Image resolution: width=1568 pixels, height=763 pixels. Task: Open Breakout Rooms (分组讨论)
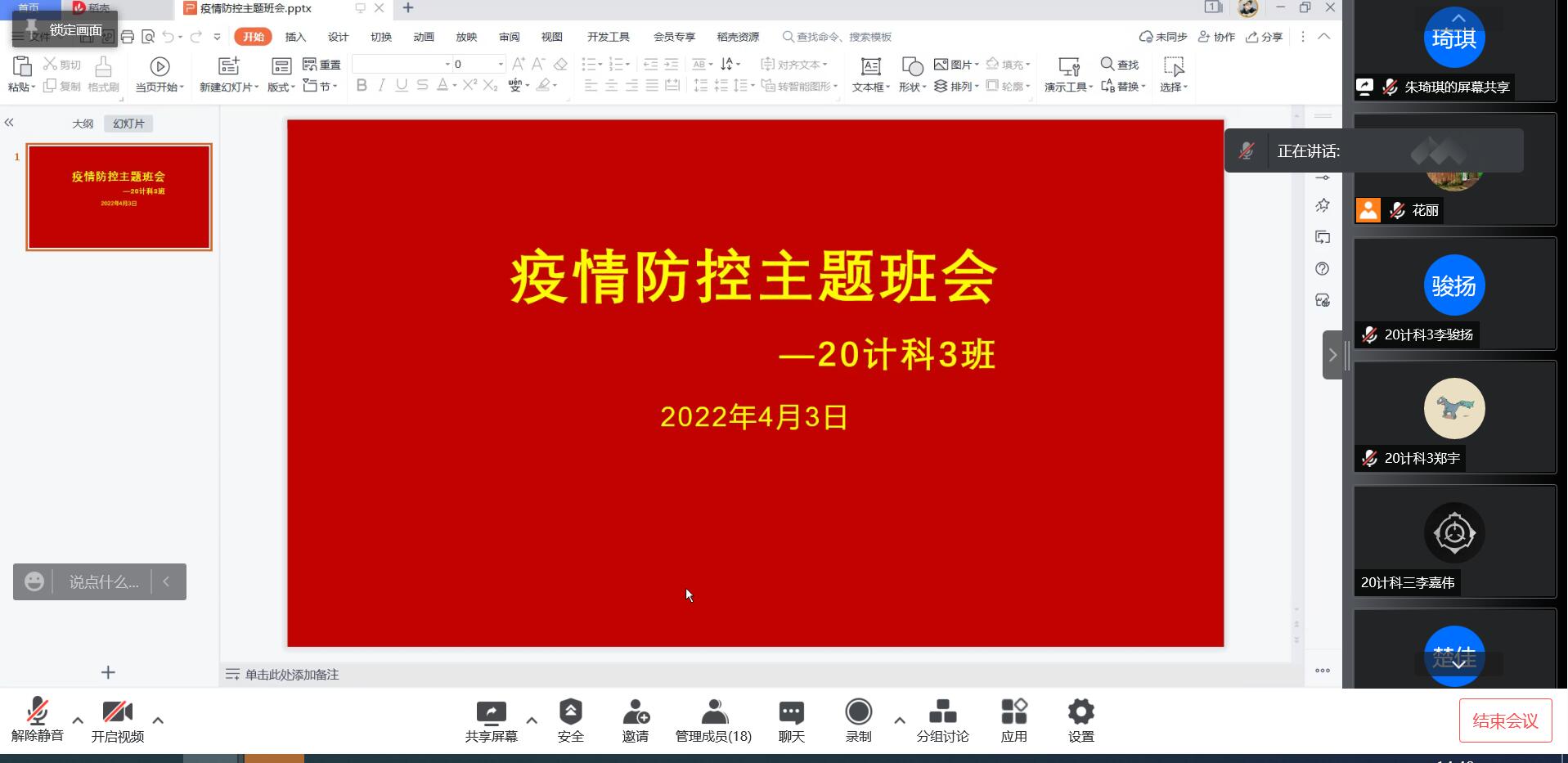pos(942,720)
